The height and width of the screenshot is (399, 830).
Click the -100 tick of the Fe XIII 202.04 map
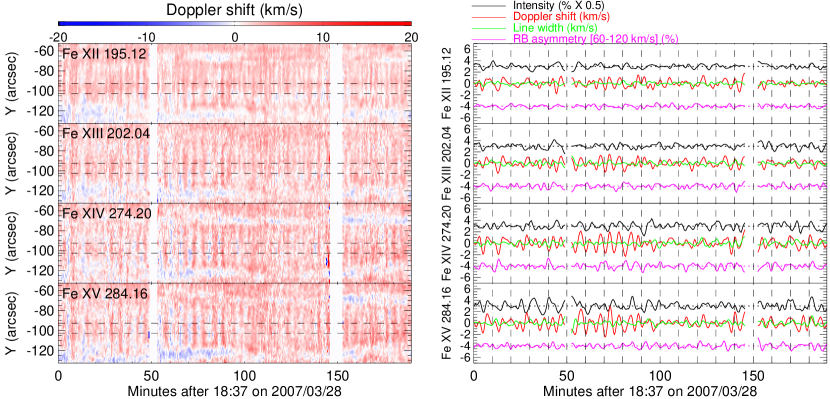[x=41, y=171]
